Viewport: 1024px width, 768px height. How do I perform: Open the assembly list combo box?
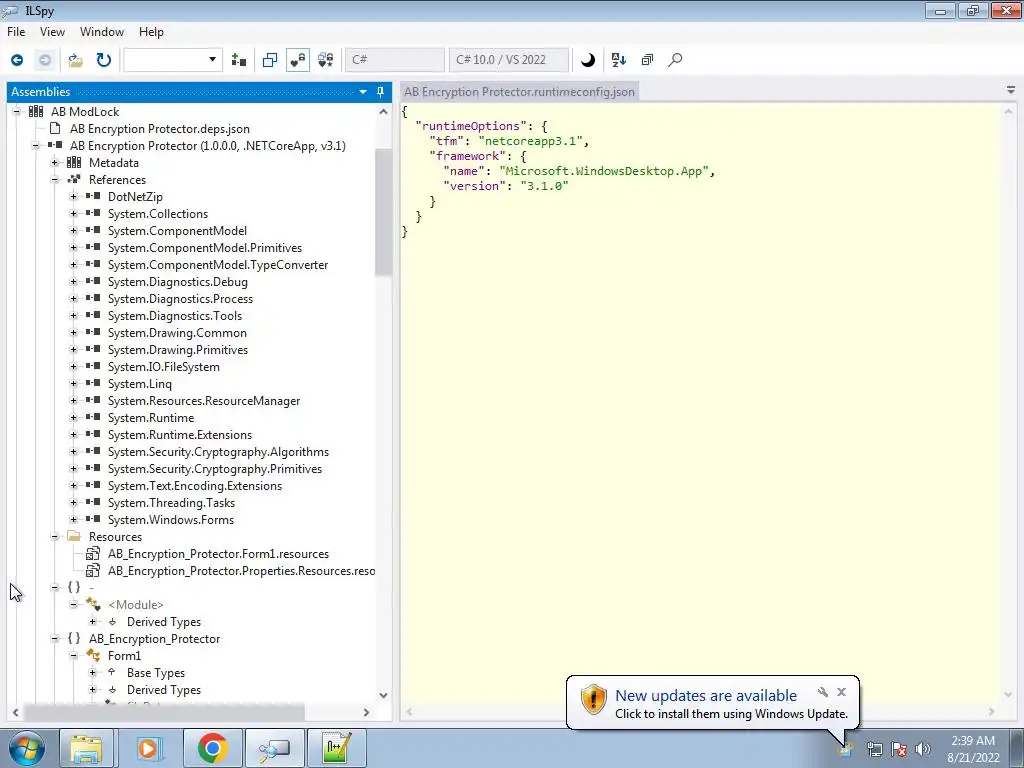point(172,60)
